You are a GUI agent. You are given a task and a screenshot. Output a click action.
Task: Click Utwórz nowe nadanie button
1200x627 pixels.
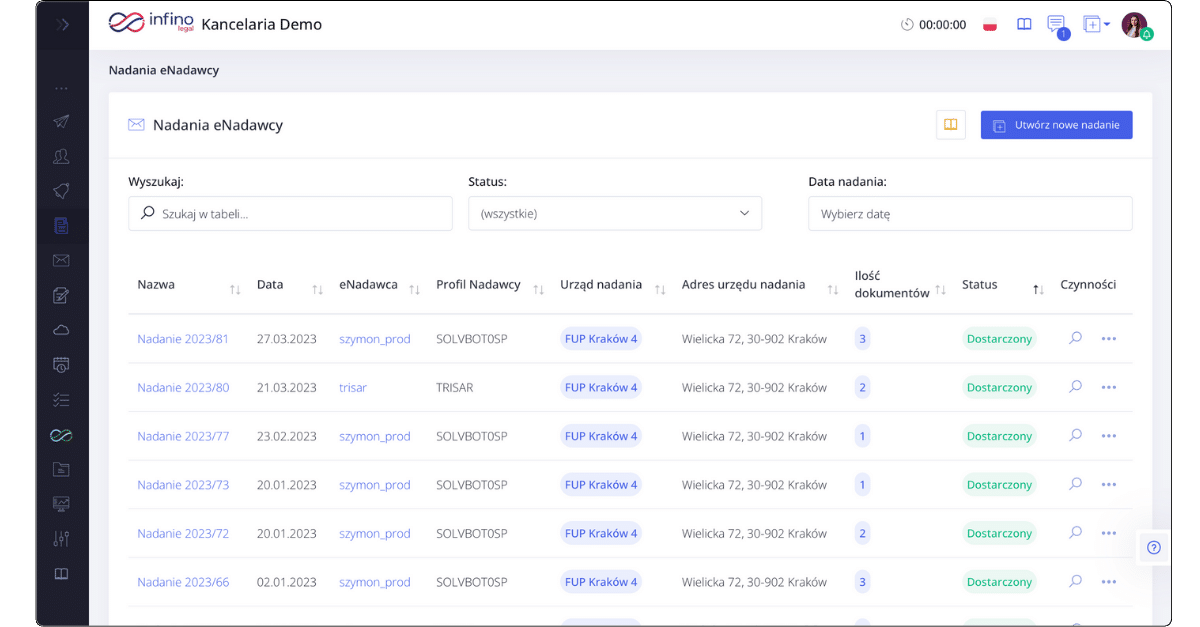1056,125
